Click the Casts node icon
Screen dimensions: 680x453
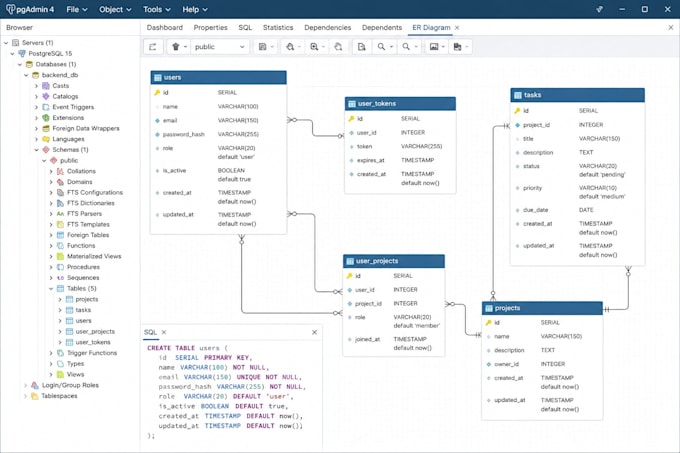[46, 85]
